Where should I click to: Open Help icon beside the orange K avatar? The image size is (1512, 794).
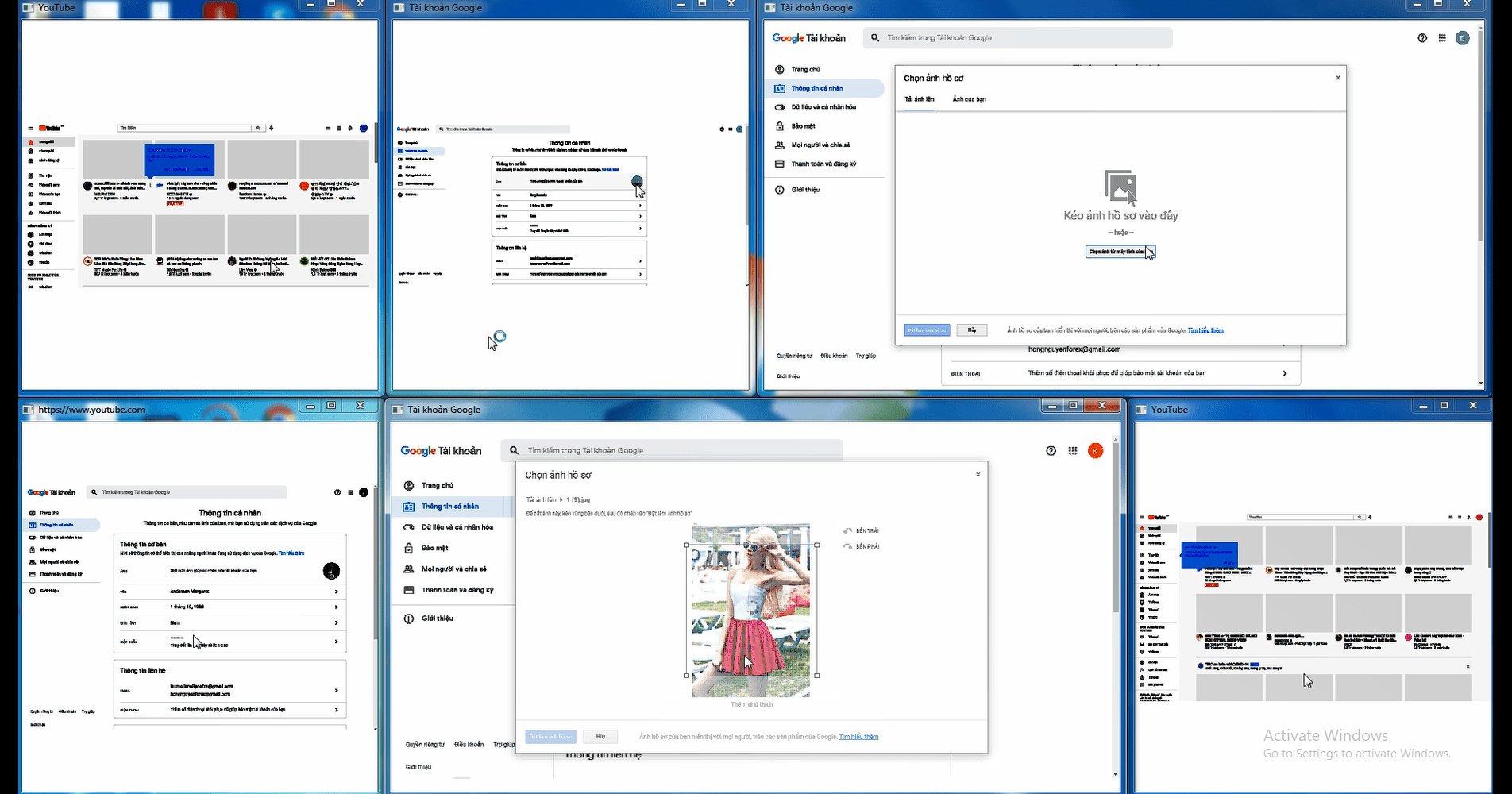point(1051,451)
